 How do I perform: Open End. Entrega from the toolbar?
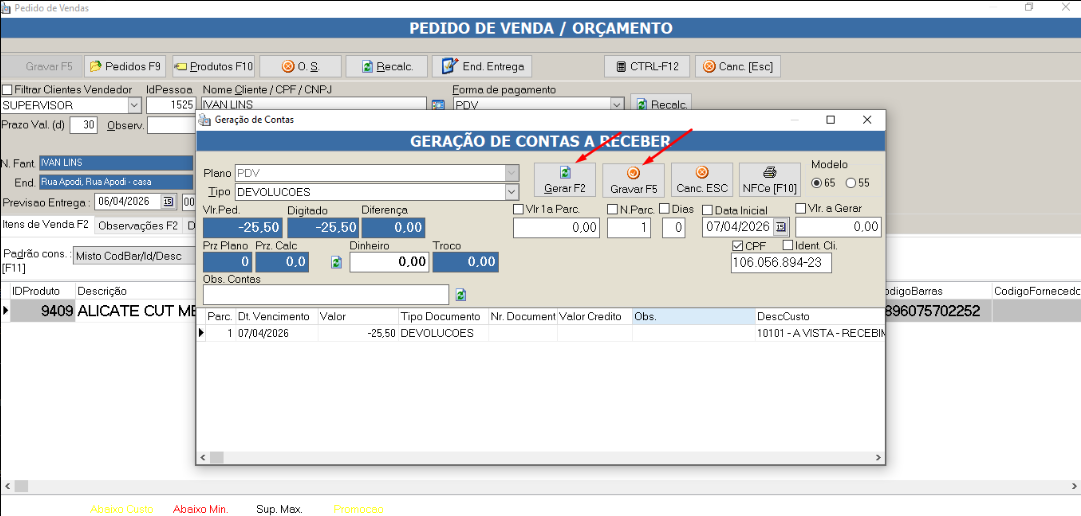[481, 67]
